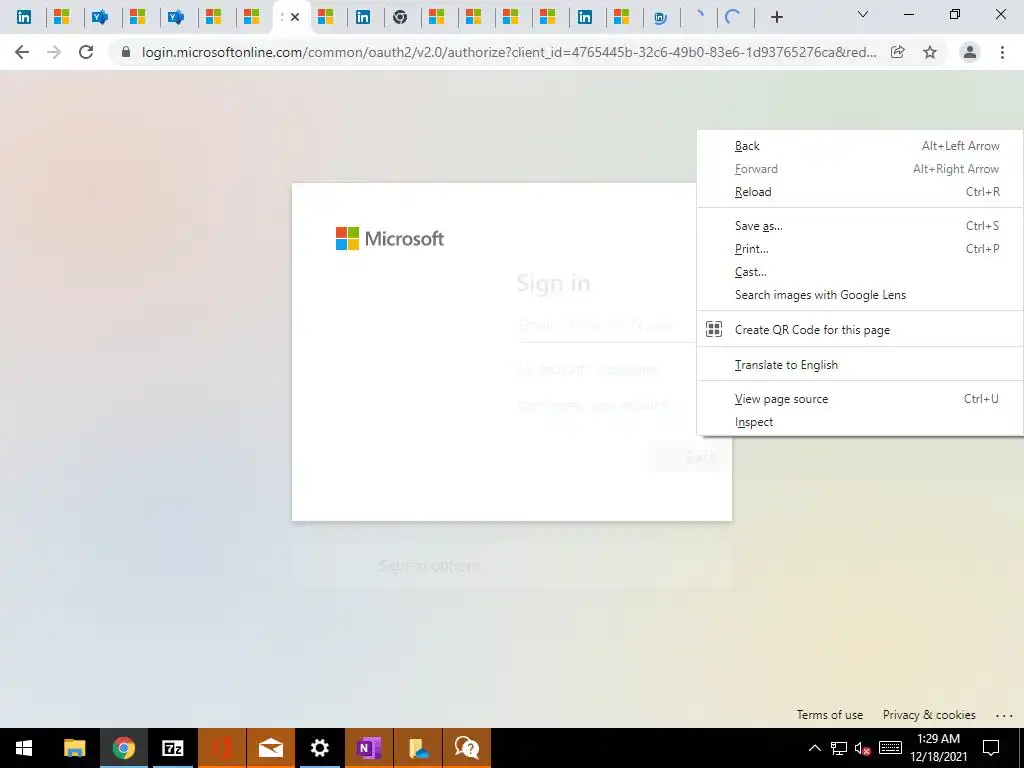Choose Print... in the context menu
The width and height of the screenshot is (1024, 768).
click(859, 249)
